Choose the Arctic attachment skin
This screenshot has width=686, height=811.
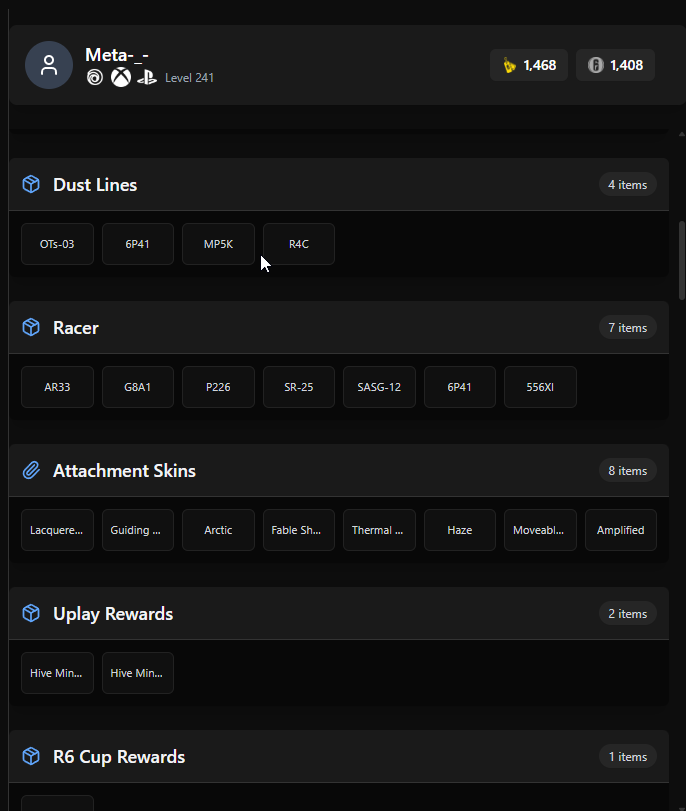tap(218, 530)
